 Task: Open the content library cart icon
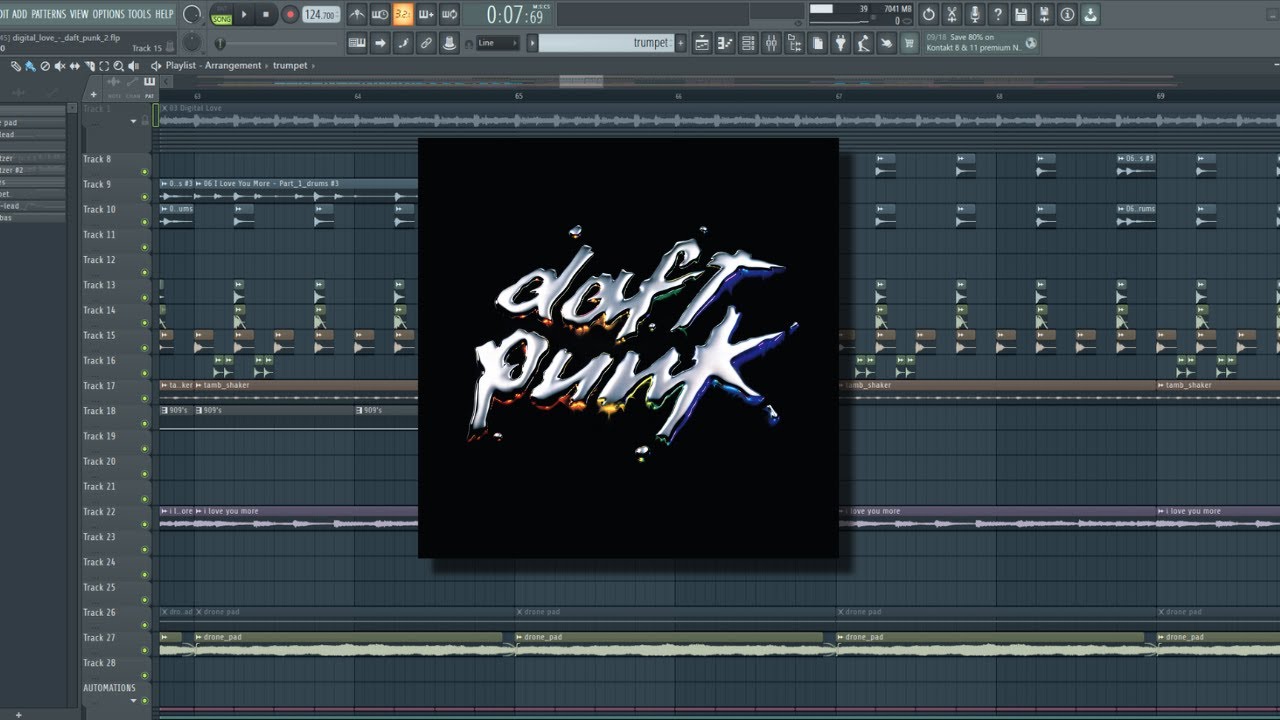coord(909,43)
